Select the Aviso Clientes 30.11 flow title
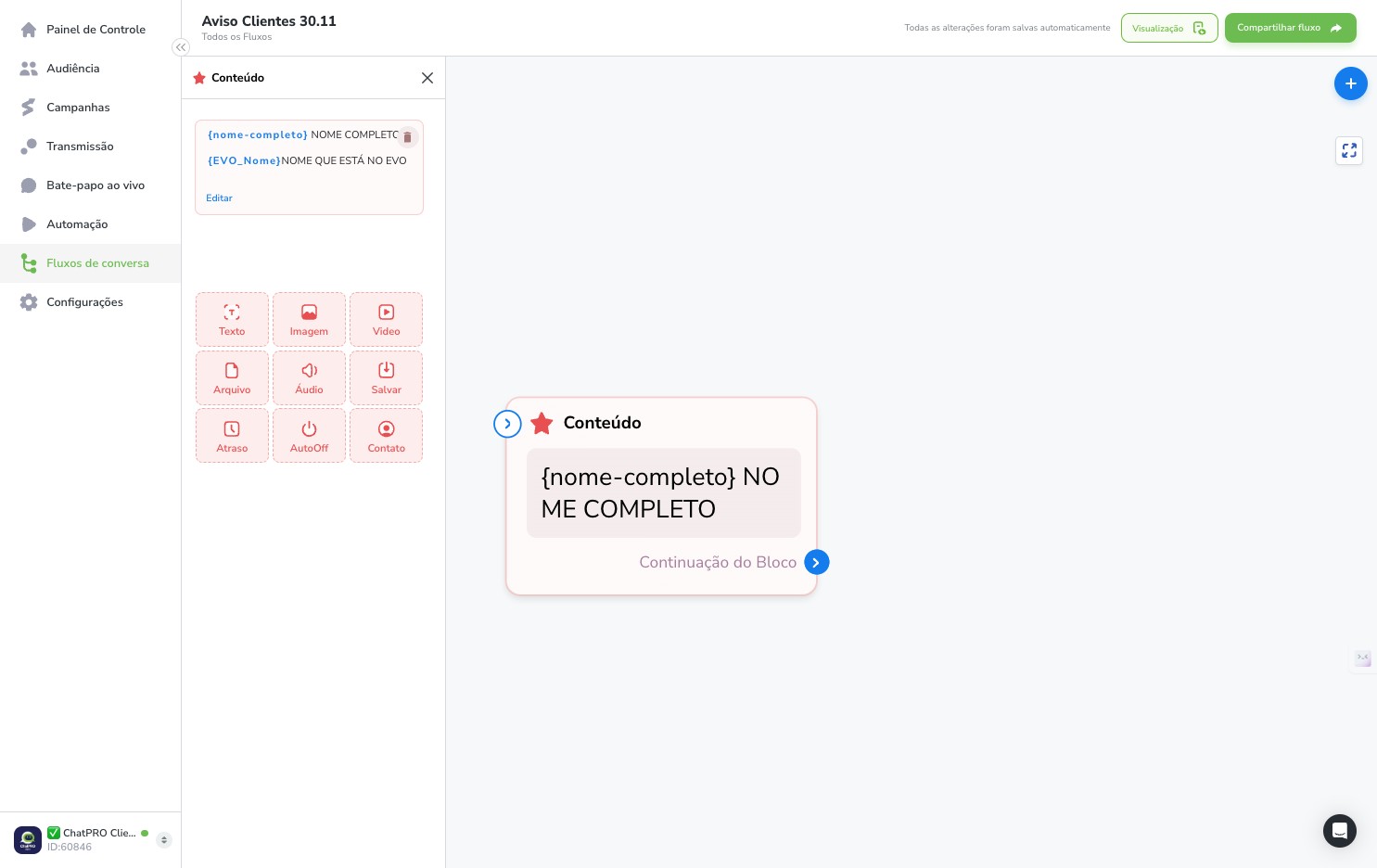The image size is (1377, 868). point(269,21)
